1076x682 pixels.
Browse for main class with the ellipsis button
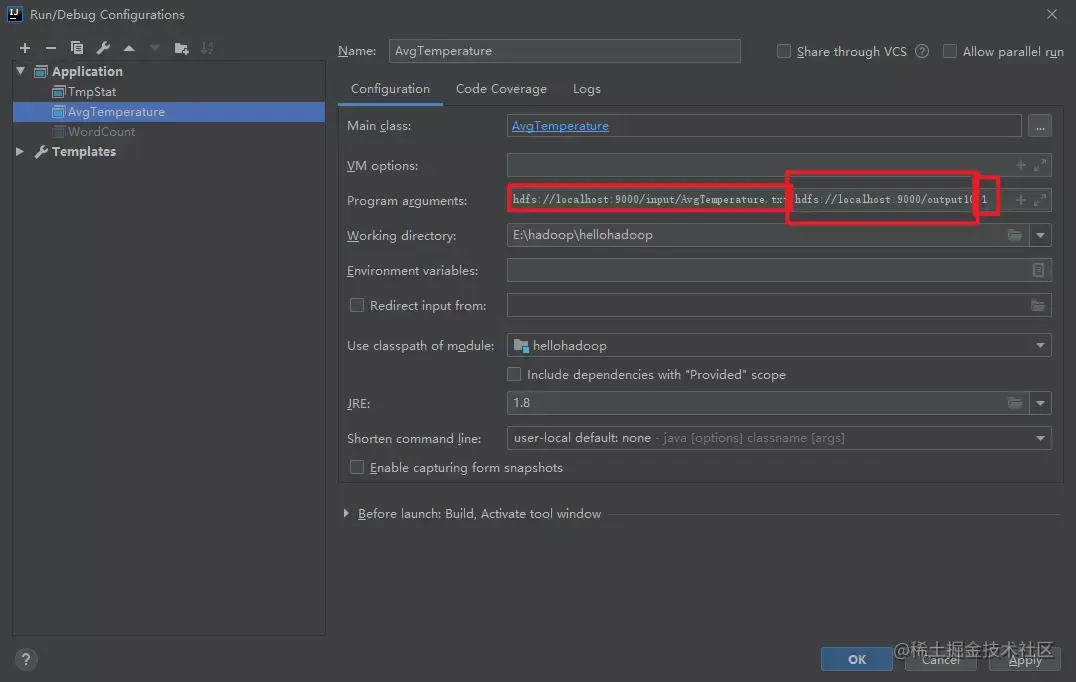point(1040,127)
